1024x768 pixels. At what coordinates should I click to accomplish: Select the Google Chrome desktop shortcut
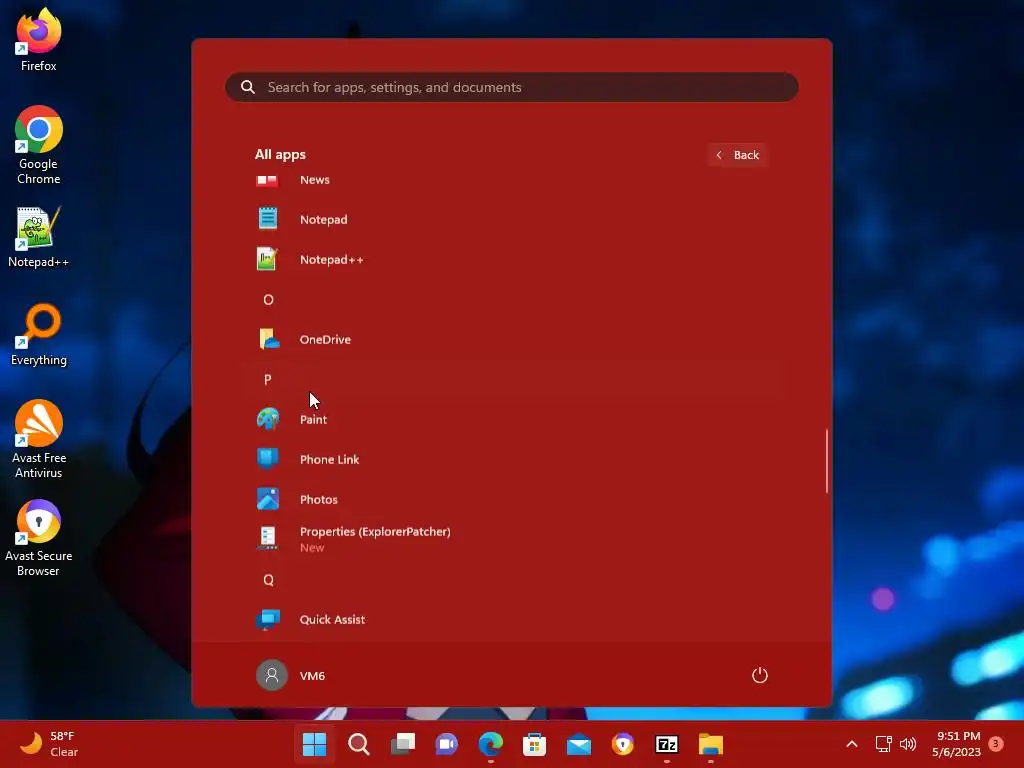click(x=39, y=145)
